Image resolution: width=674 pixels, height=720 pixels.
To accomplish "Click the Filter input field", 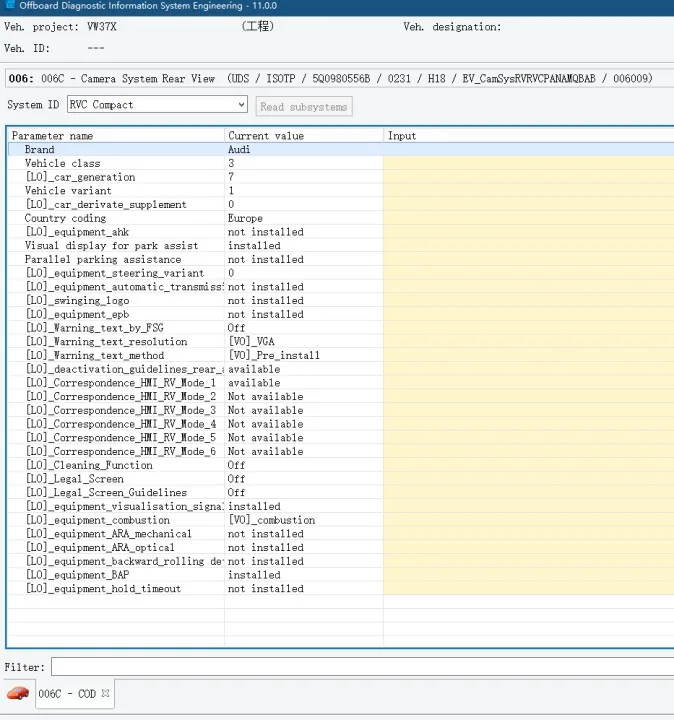I will click(362, 666).
